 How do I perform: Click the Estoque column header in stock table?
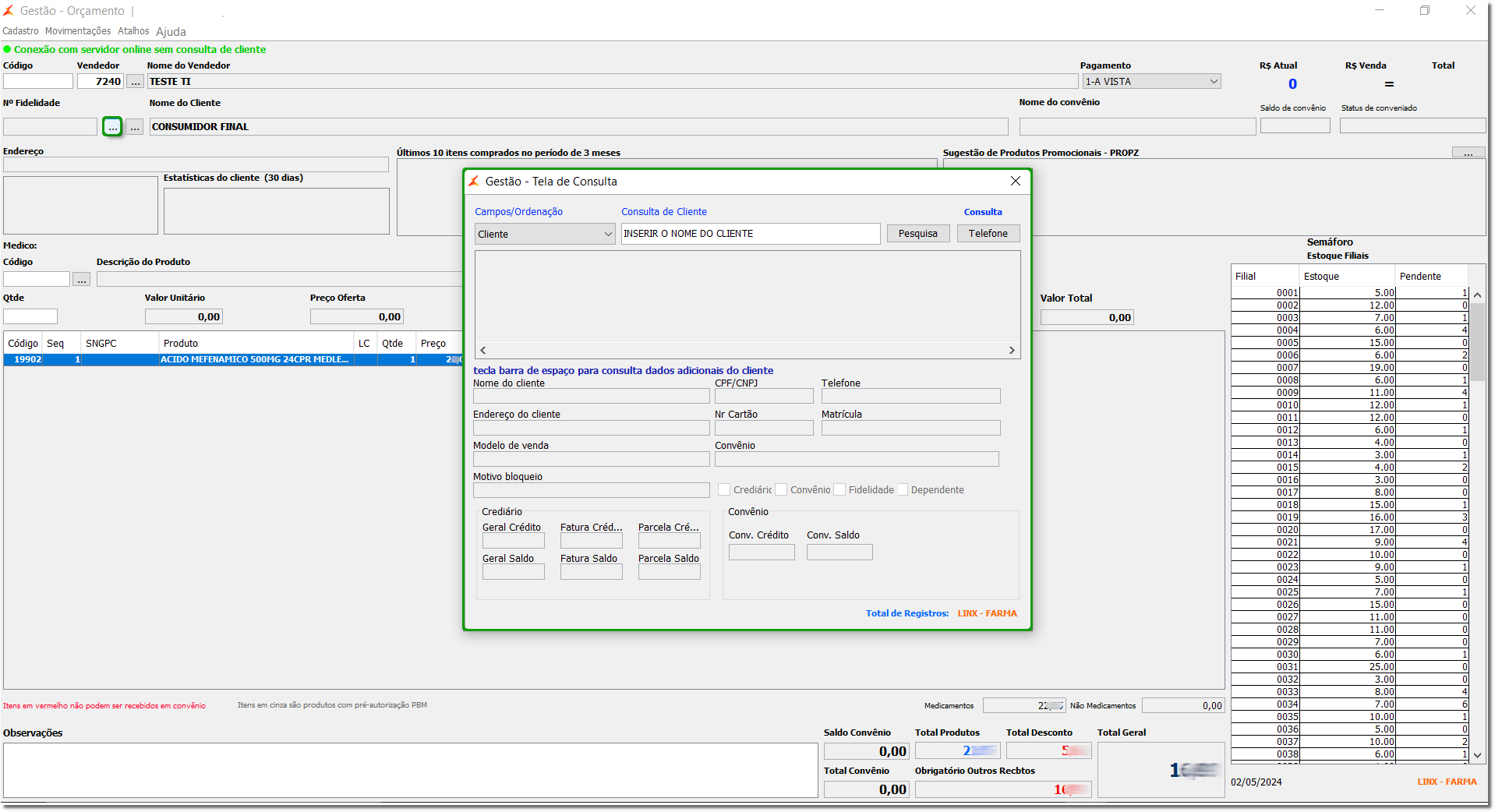[1347, 277]
